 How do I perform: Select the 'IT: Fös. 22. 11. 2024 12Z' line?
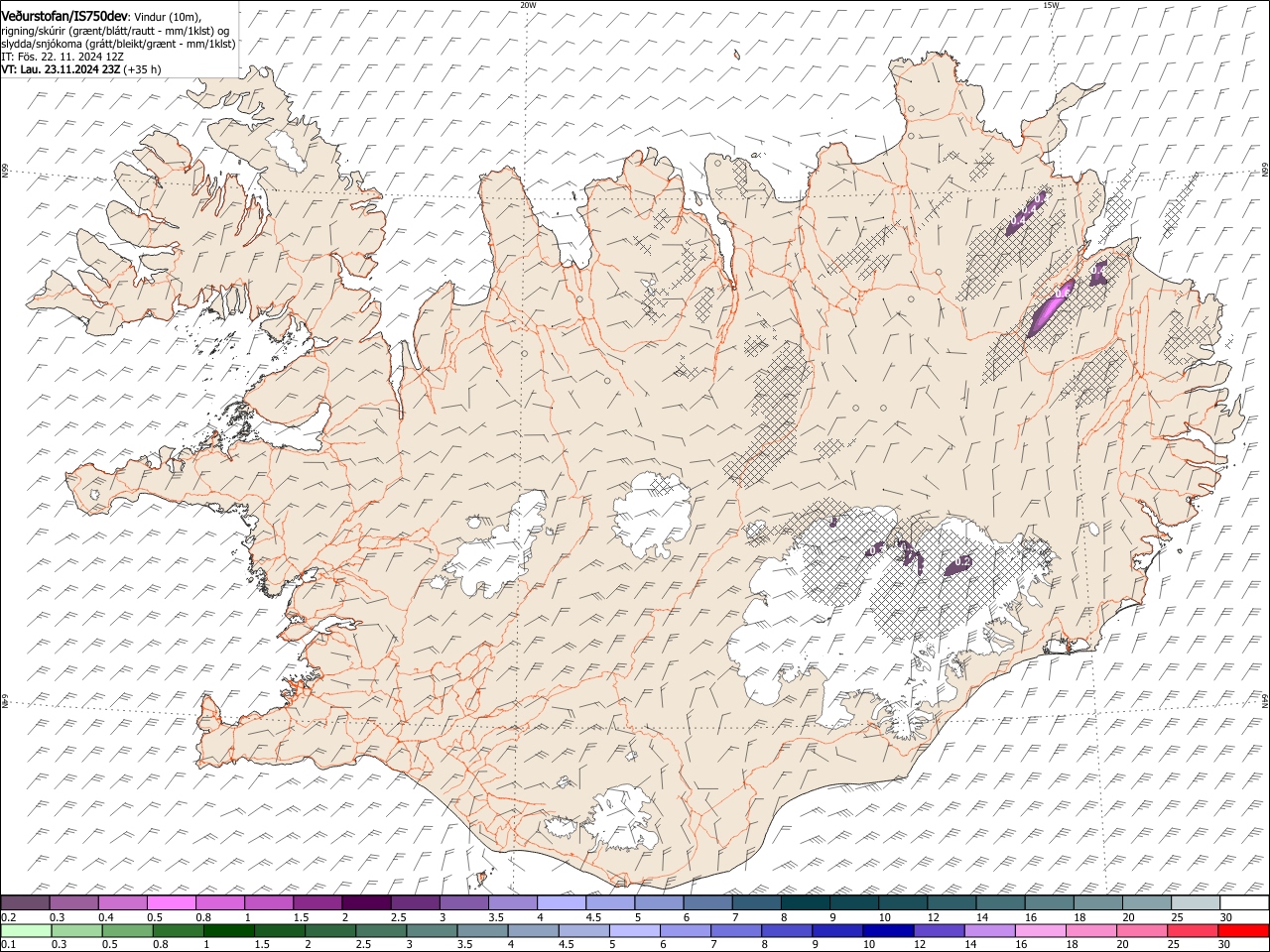[x=63, y=57]
